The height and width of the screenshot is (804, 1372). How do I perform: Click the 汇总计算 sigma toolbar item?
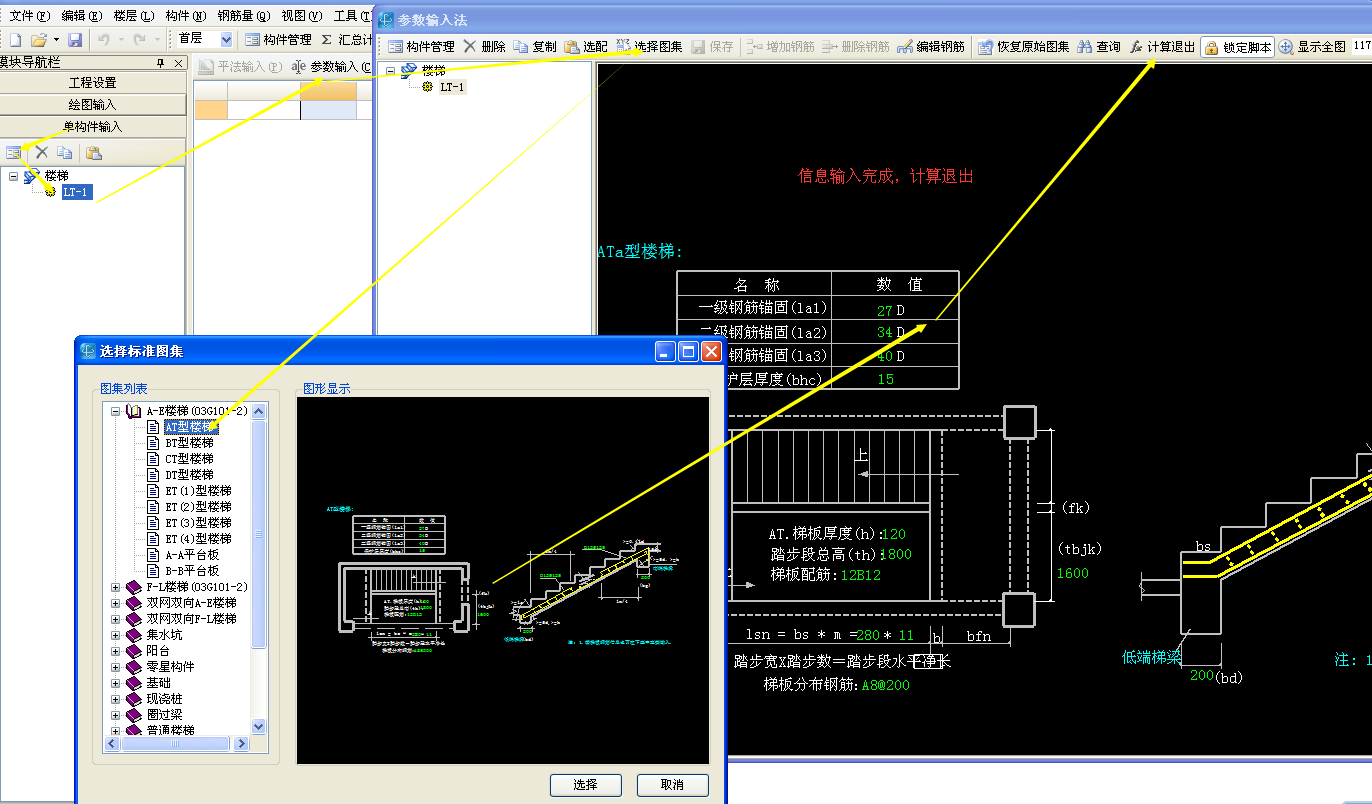pyautogui.click(x=347, y=40)
